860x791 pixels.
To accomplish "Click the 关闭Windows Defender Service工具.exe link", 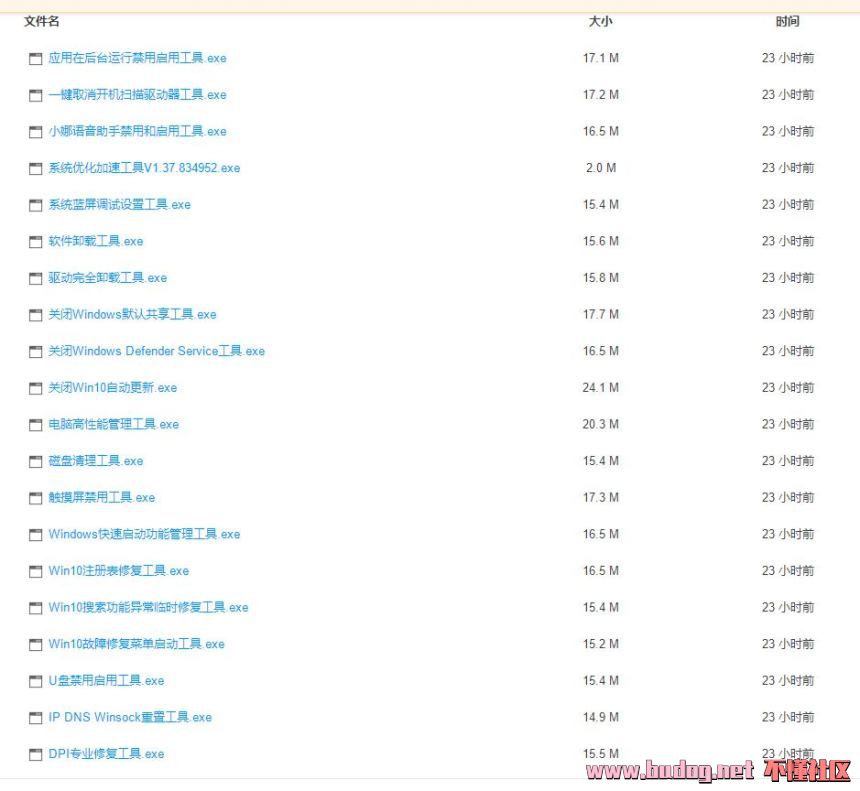I will [x=156, y=351].
